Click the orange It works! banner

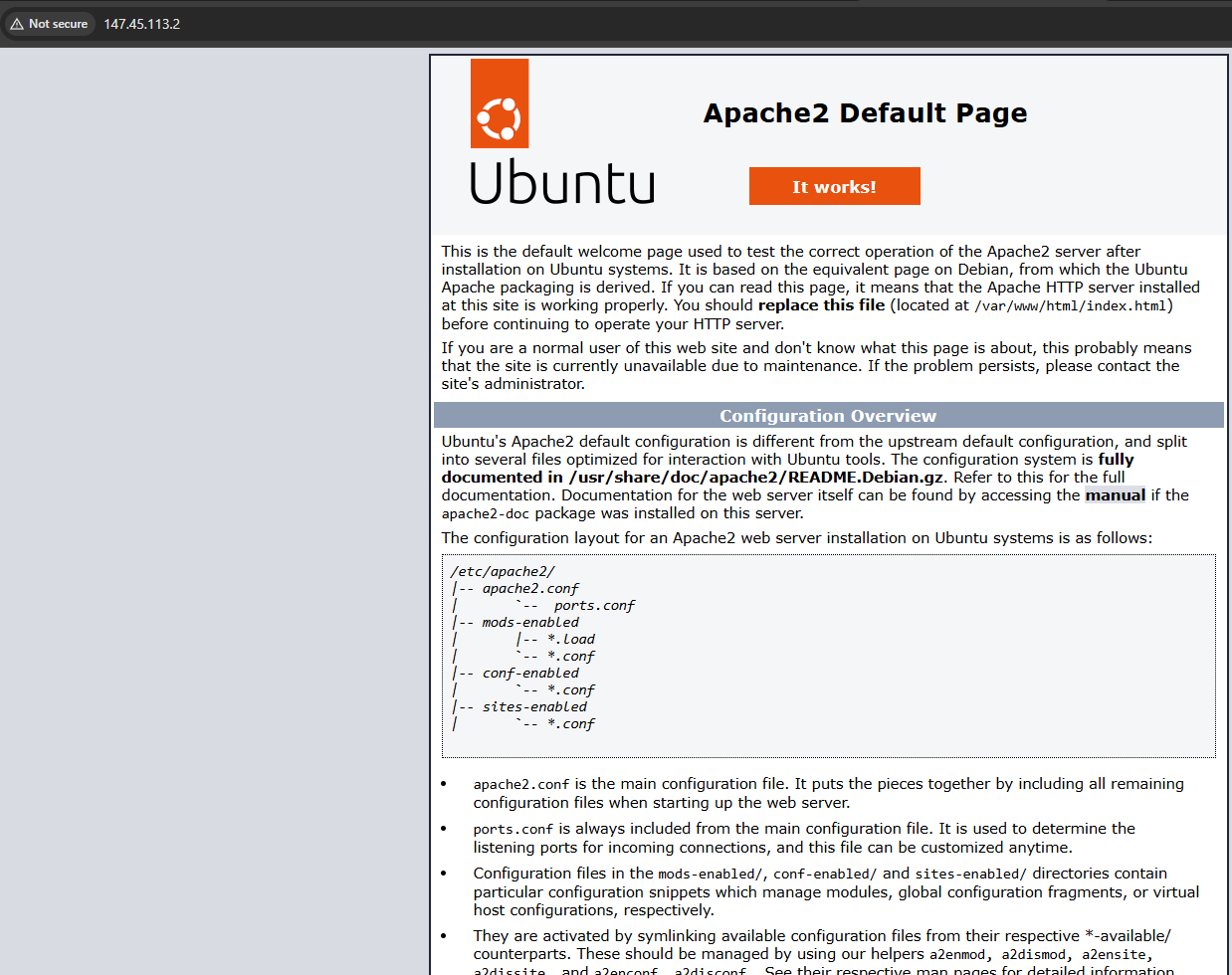coord(834,186)
